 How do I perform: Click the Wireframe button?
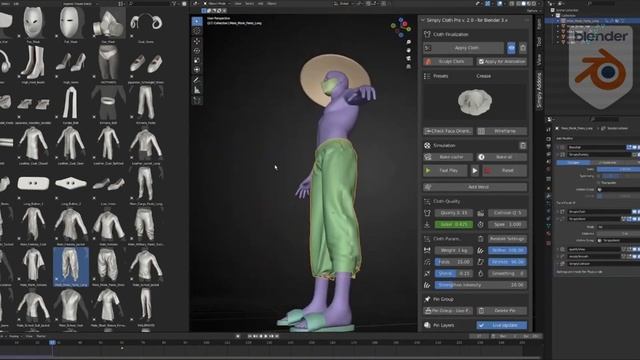502,131
